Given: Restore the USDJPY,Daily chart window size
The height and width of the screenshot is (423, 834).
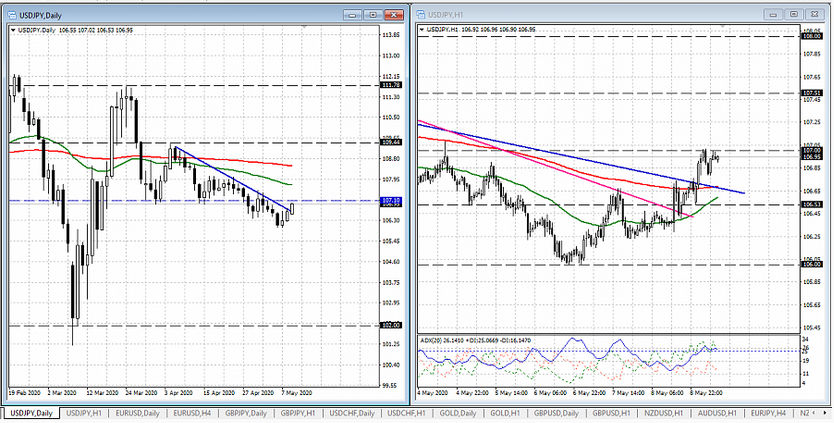Looking at the screenshot, I should pos(372,14).
